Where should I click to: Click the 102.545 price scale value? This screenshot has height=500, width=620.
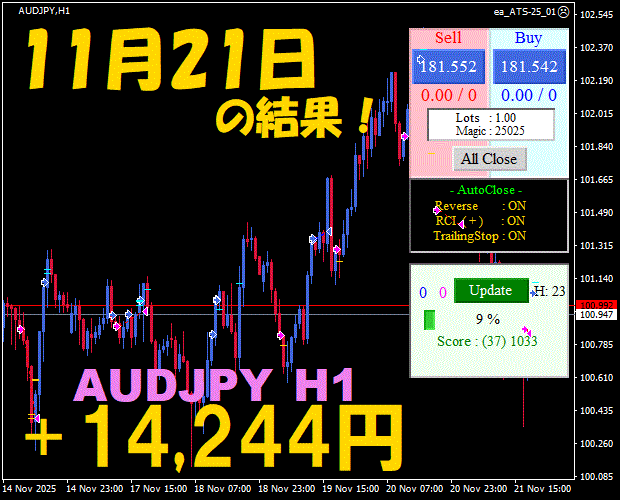596,15
